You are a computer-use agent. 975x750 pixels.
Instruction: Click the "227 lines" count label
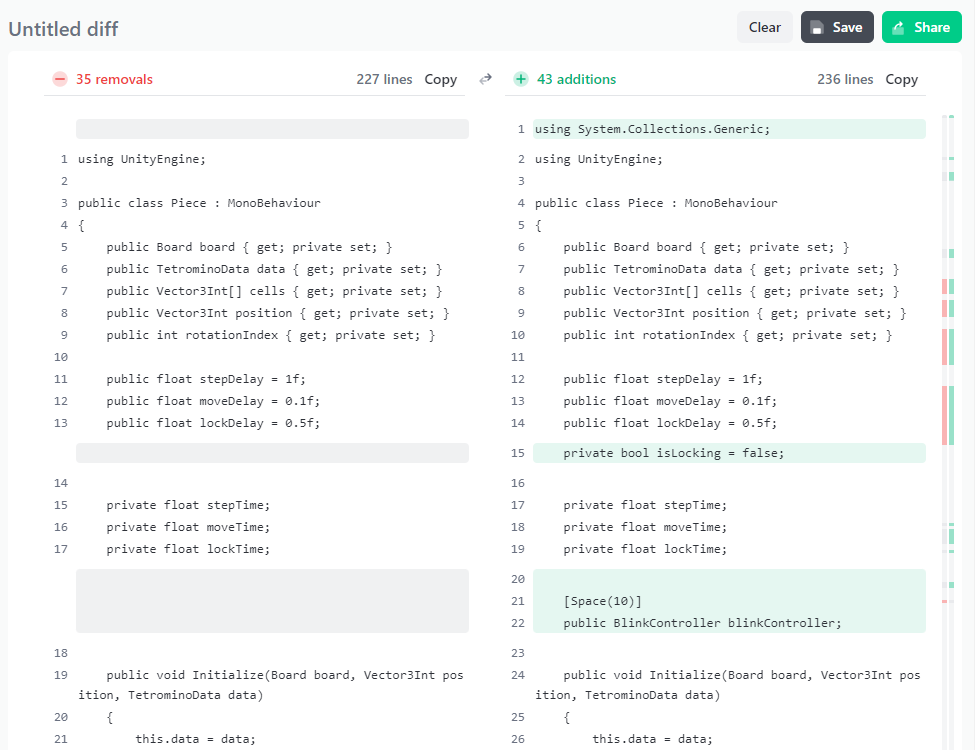[384, 79]
